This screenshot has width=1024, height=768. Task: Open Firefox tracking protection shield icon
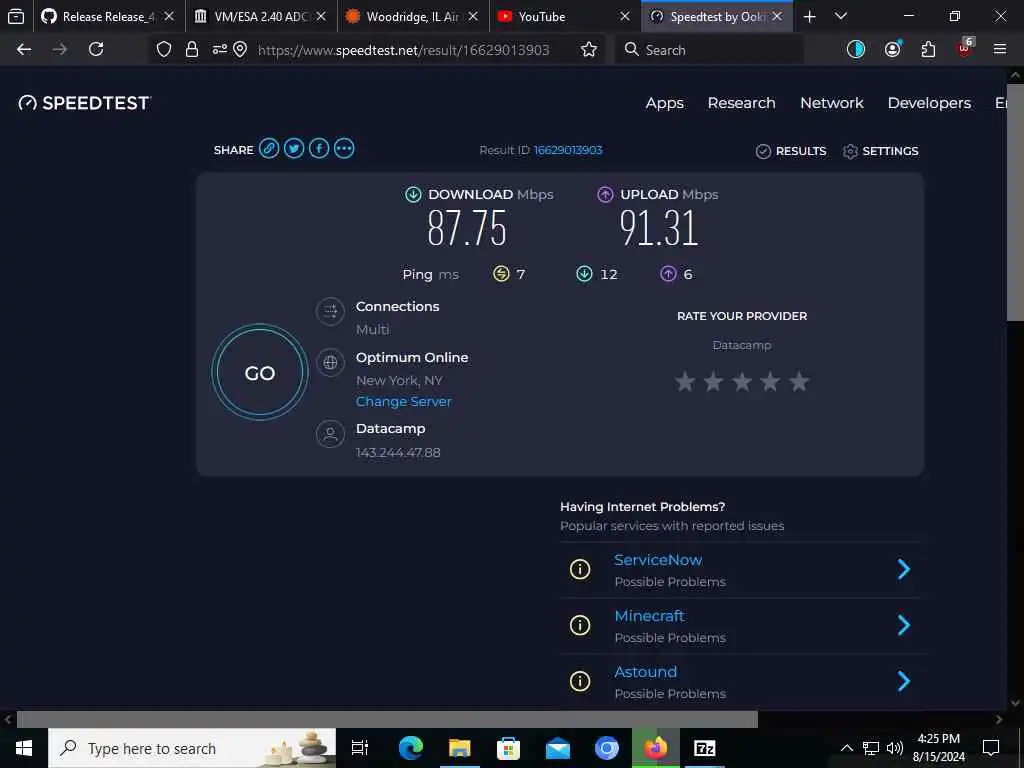pos(164,50)
